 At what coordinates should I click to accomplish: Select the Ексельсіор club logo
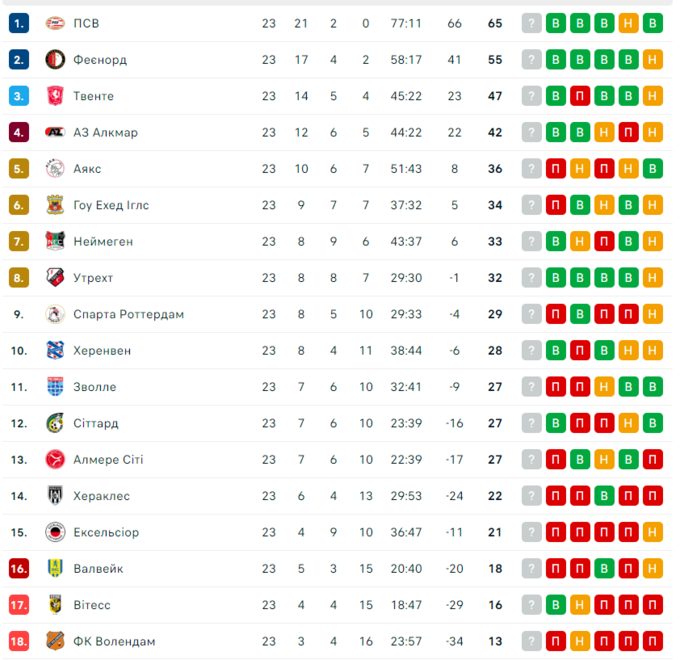point(55,532)
